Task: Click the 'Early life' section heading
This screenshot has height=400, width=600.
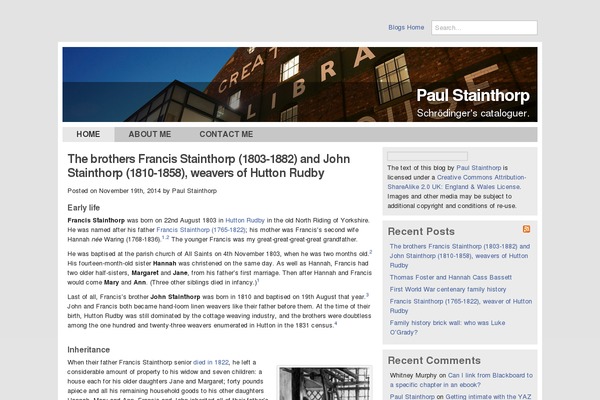Action: (83, 208)
